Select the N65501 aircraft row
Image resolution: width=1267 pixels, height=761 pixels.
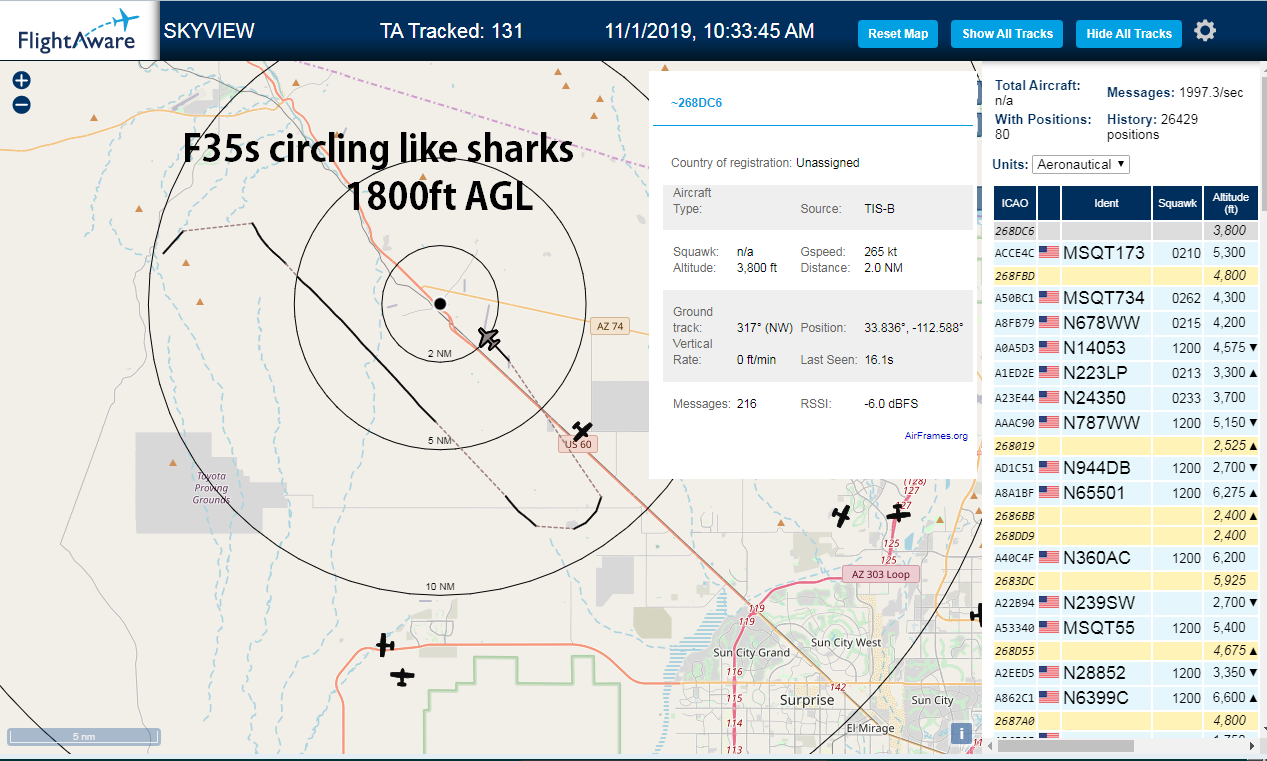tap(1126, 493)
